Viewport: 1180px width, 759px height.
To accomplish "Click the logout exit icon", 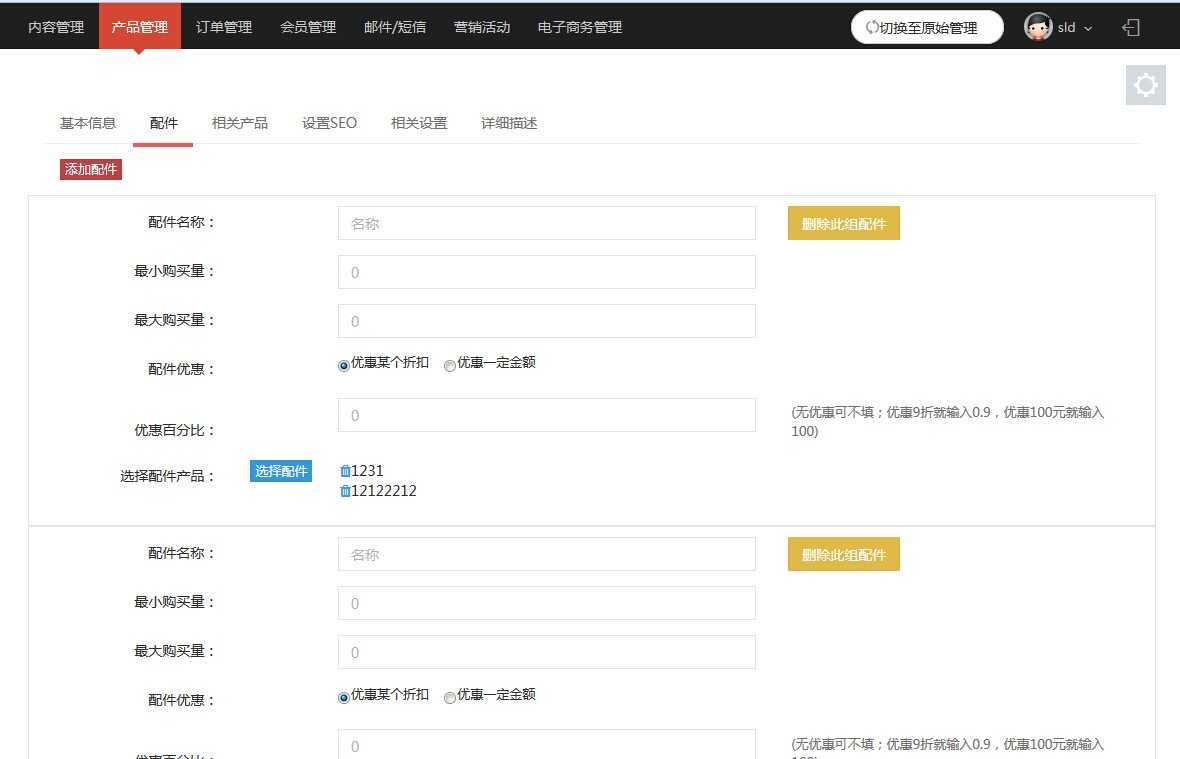I will (1131, 28).
